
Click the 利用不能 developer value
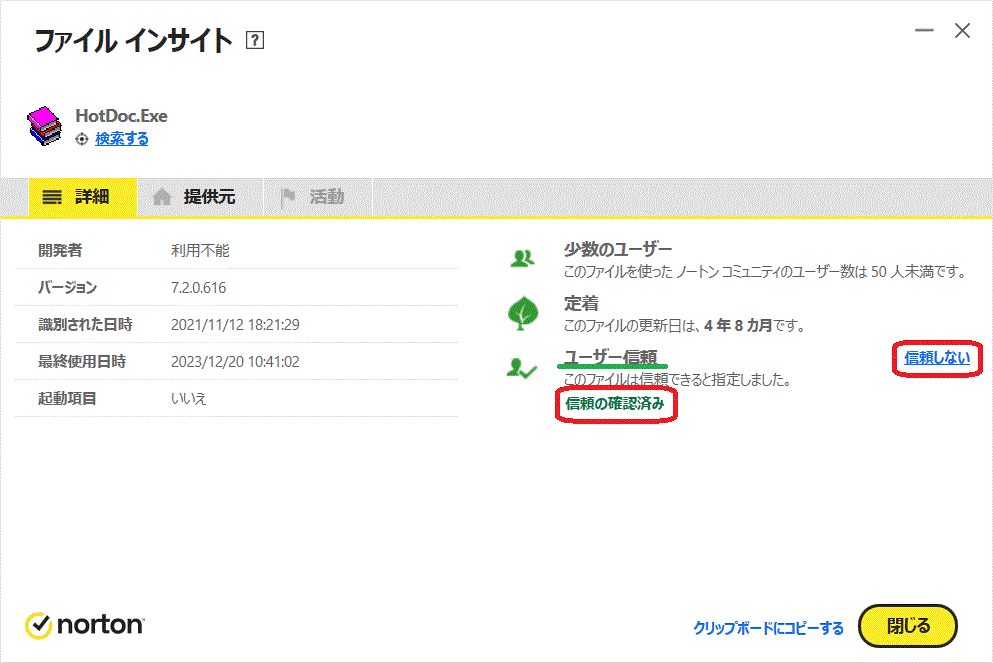(200, 251)
